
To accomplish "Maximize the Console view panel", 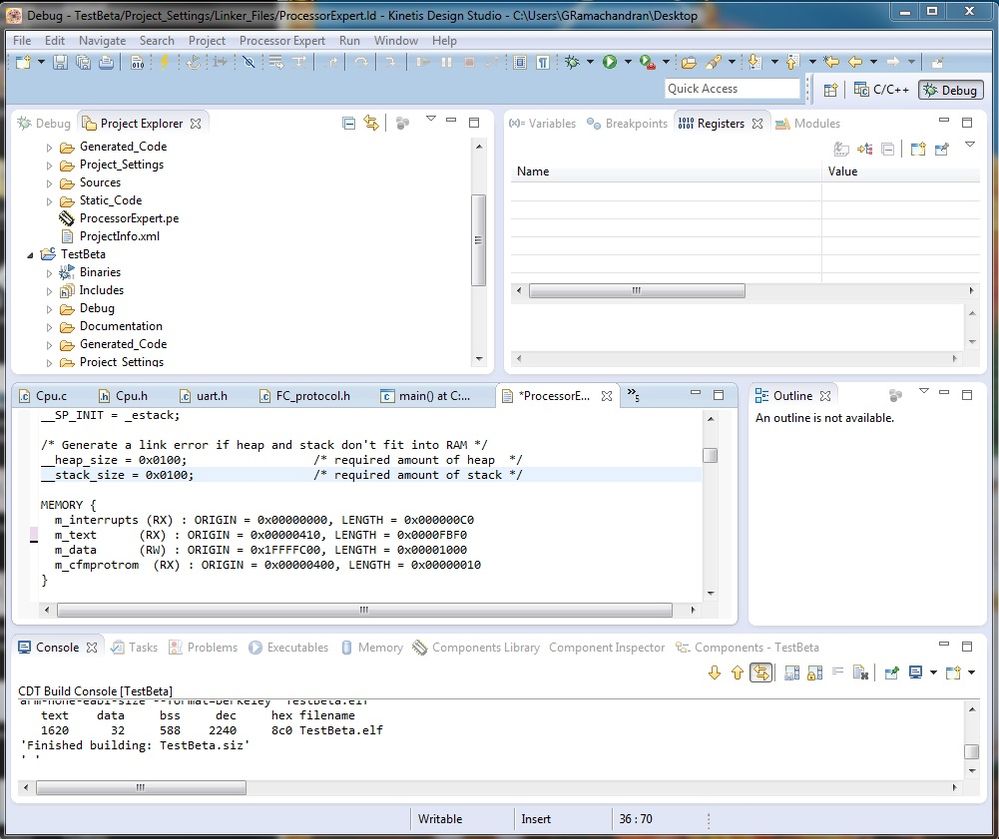I will pos(967,646).
